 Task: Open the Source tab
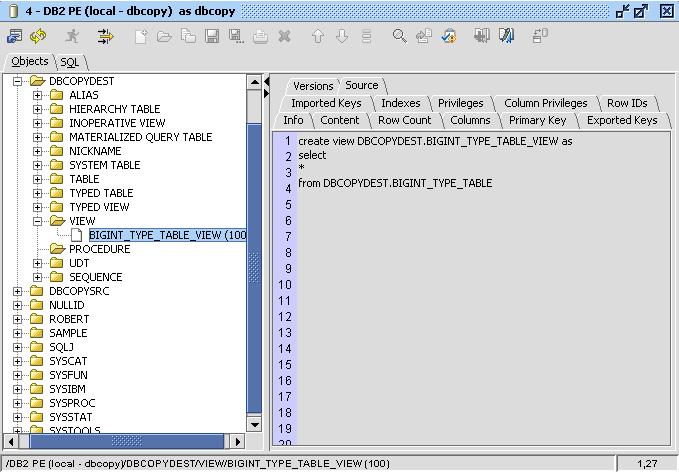362,85
